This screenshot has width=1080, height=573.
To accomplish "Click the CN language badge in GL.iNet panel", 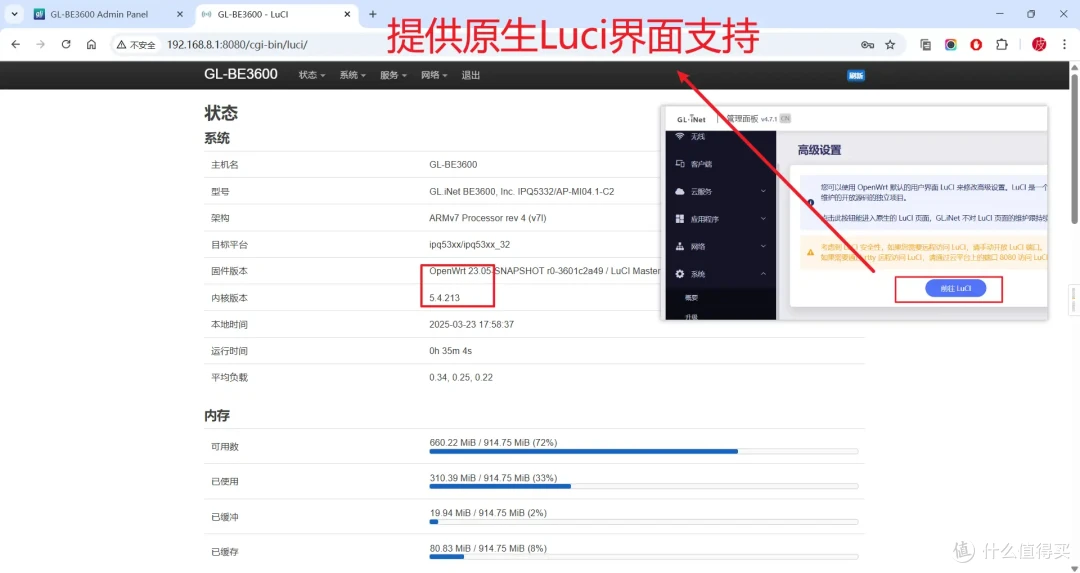I will point(785,118).
